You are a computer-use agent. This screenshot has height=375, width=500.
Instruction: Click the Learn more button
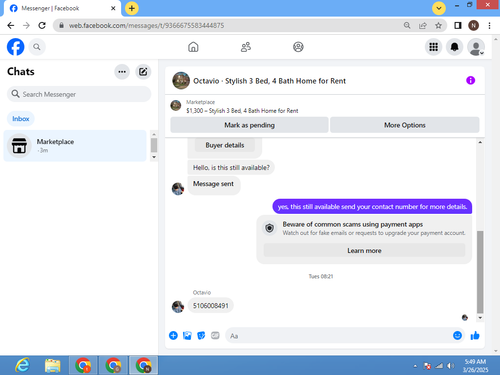pos(364,251)
